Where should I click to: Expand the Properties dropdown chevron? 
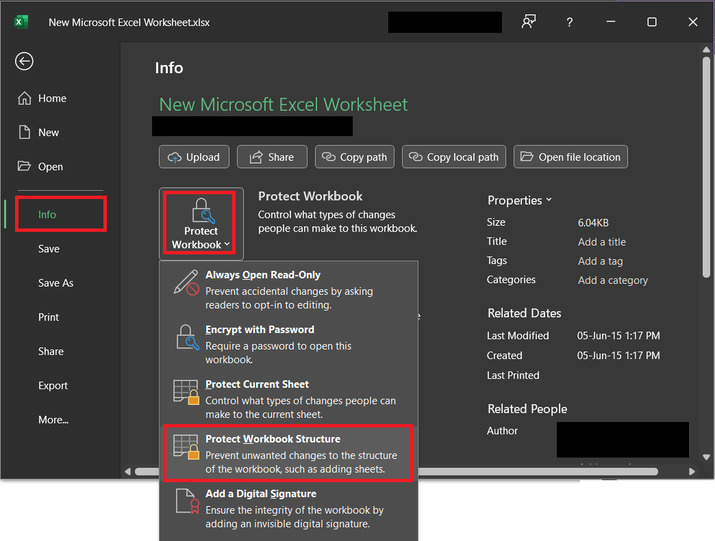(549, 200)
